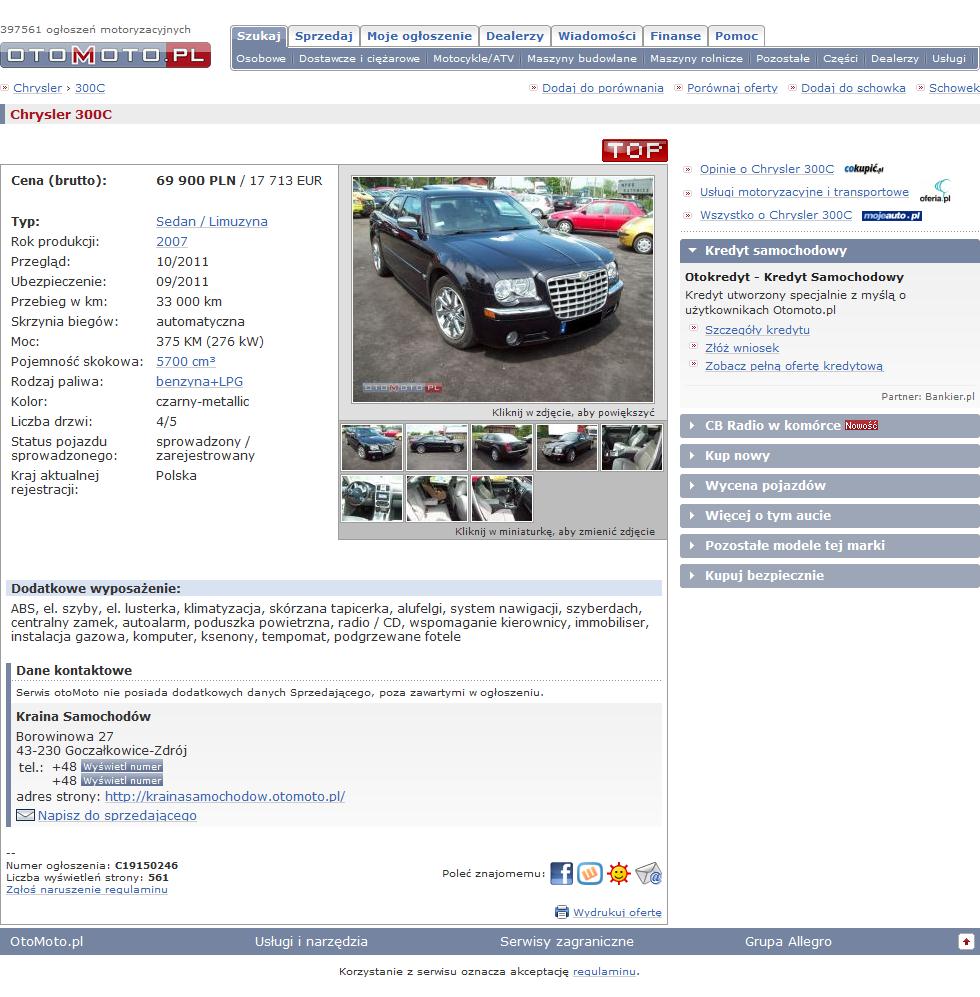This screenshot has height=997, width=980.
Task: Go to Moje ogłoszenie tab
Action: click(419, 36)
